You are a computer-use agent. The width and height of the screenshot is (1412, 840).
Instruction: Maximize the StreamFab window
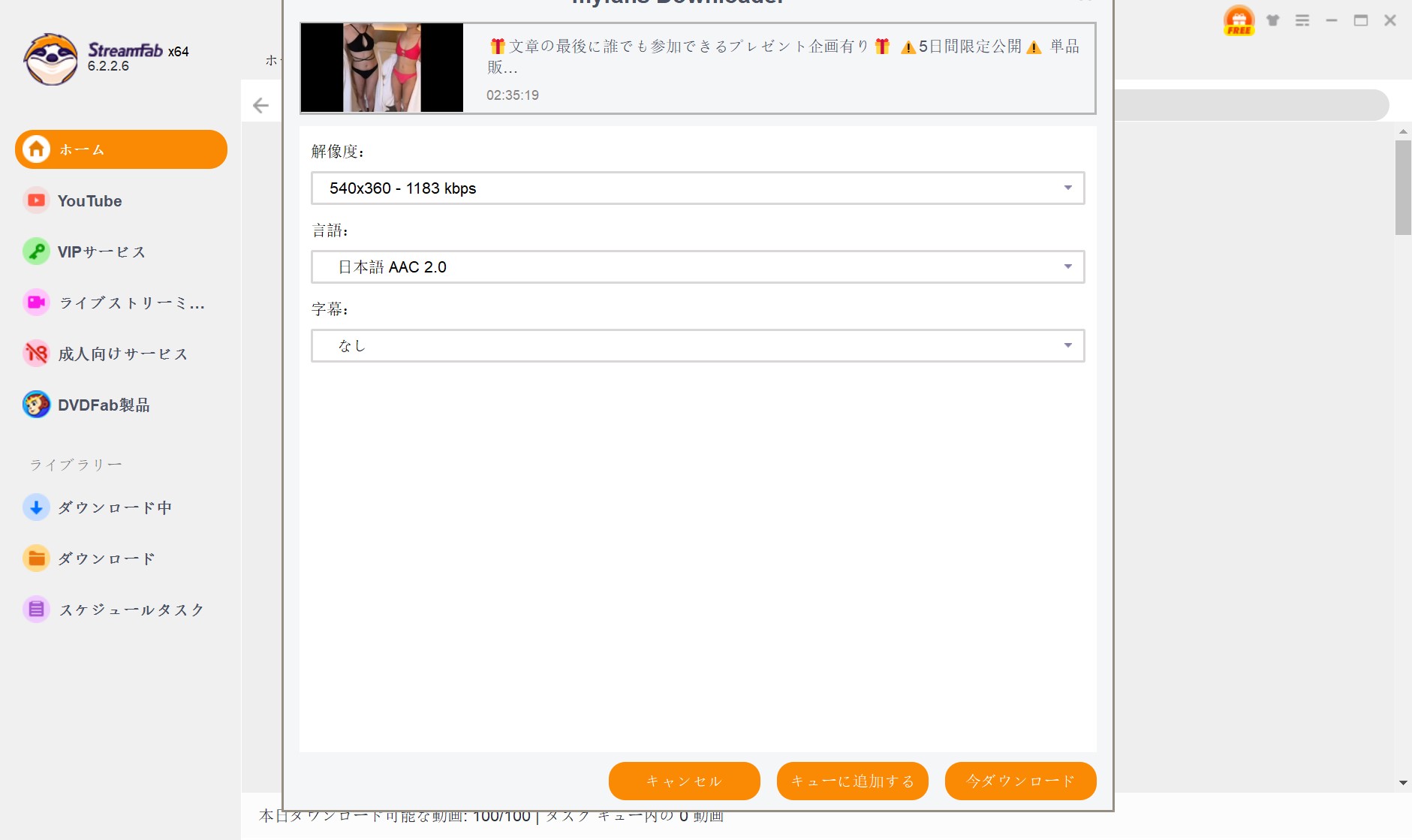pos(1361,20)
